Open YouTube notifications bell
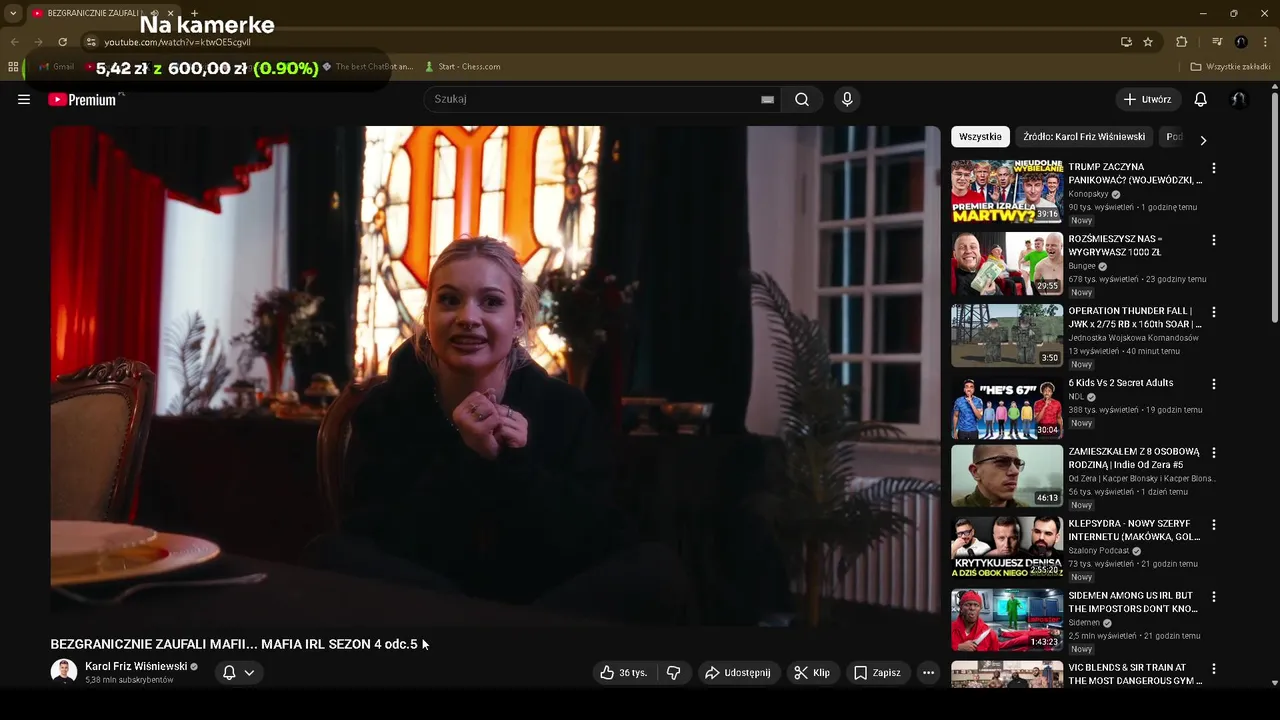The width and height of the screenshot is (1280, 720). (1201, 99)
